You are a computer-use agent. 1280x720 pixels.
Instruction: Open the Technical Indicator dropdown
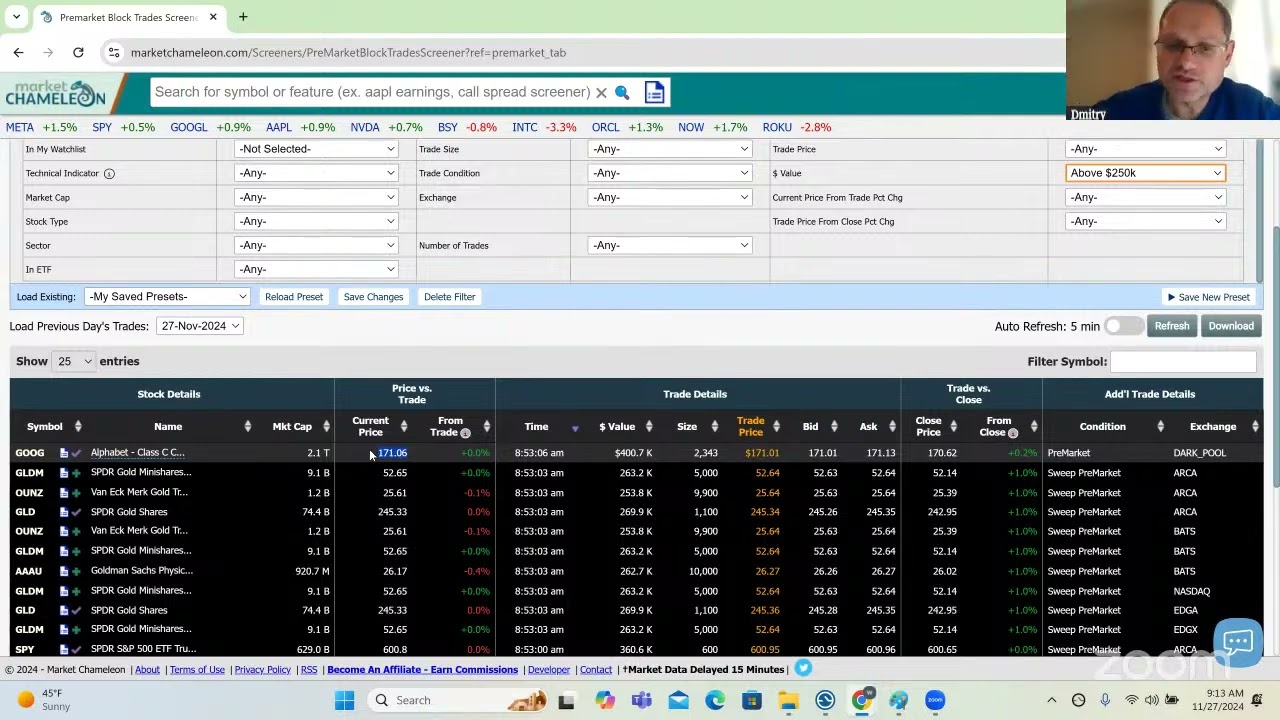(316, 173)
